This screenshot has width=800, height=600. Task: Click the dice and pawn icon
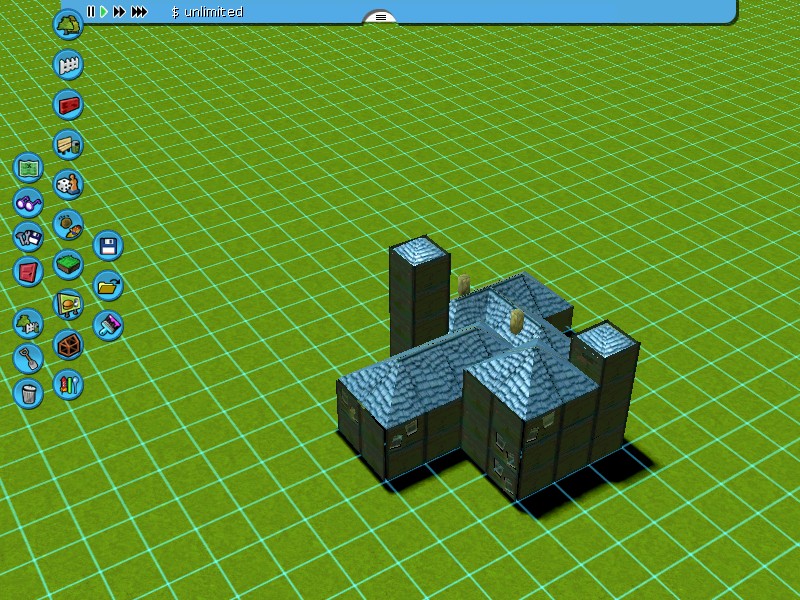(68, 184)
